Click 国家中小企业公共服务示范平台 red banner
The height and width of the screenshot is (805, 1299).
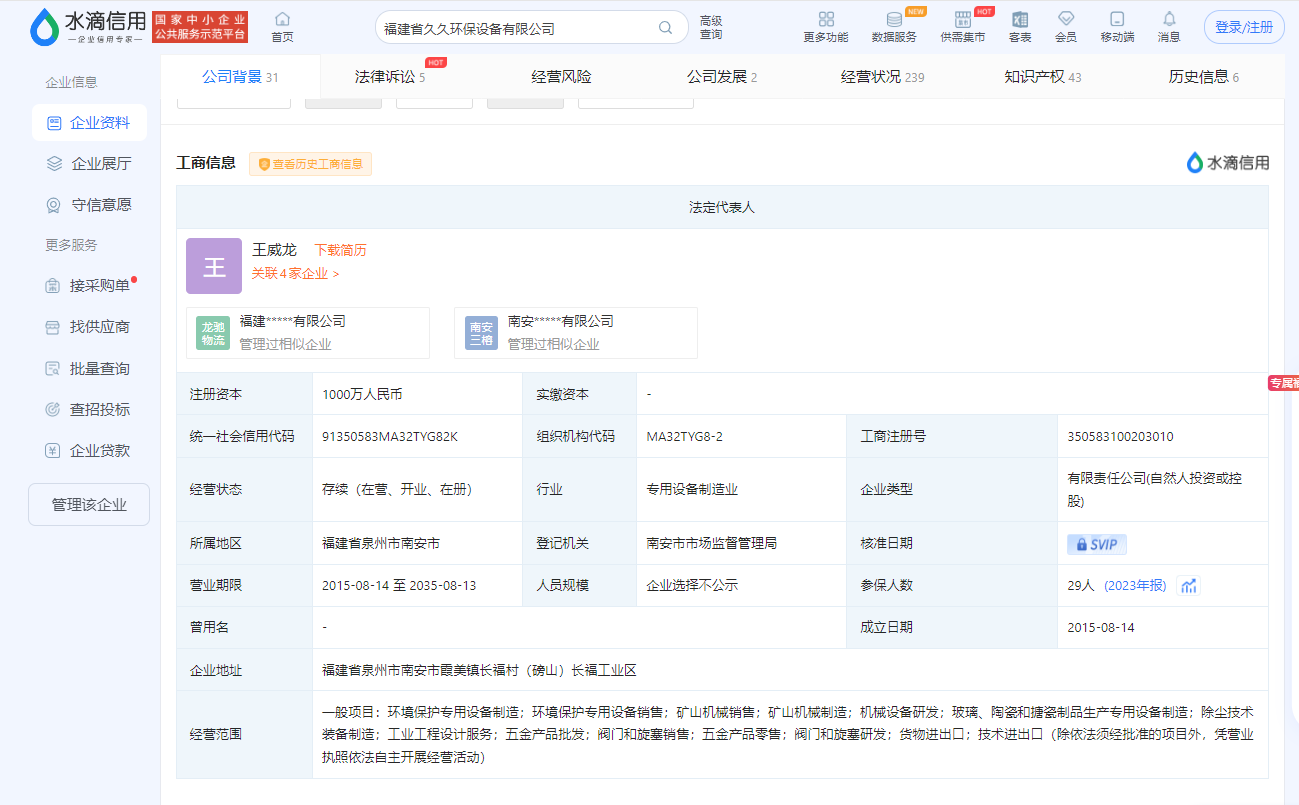click(x=201, y=27)
